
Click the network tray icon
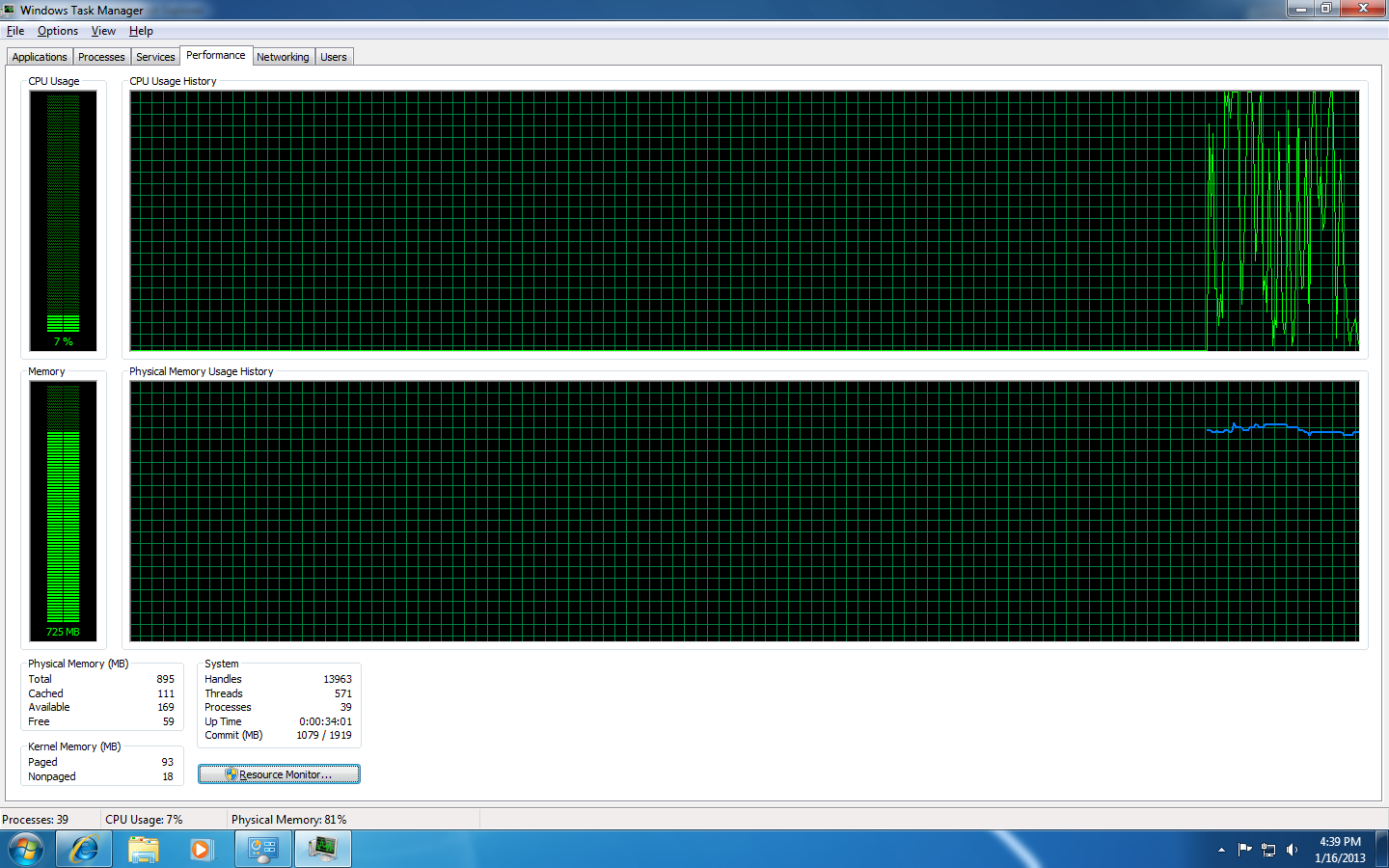tap(1268, 850)
